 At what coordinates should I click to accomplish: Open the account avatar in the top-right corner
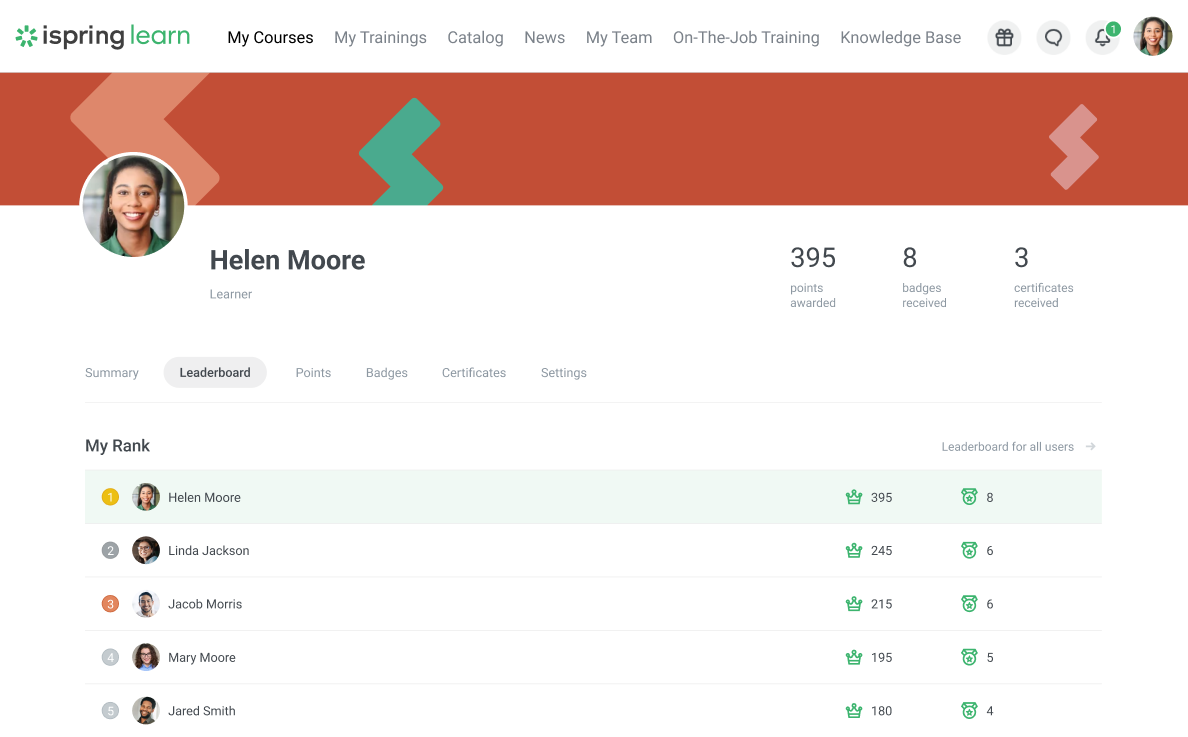point(1152,36)
